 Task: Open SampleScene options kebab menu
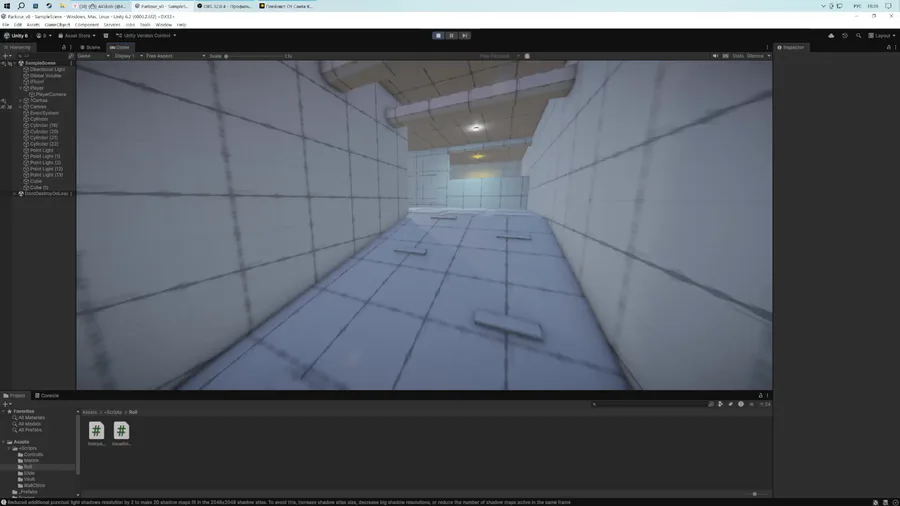71,63
